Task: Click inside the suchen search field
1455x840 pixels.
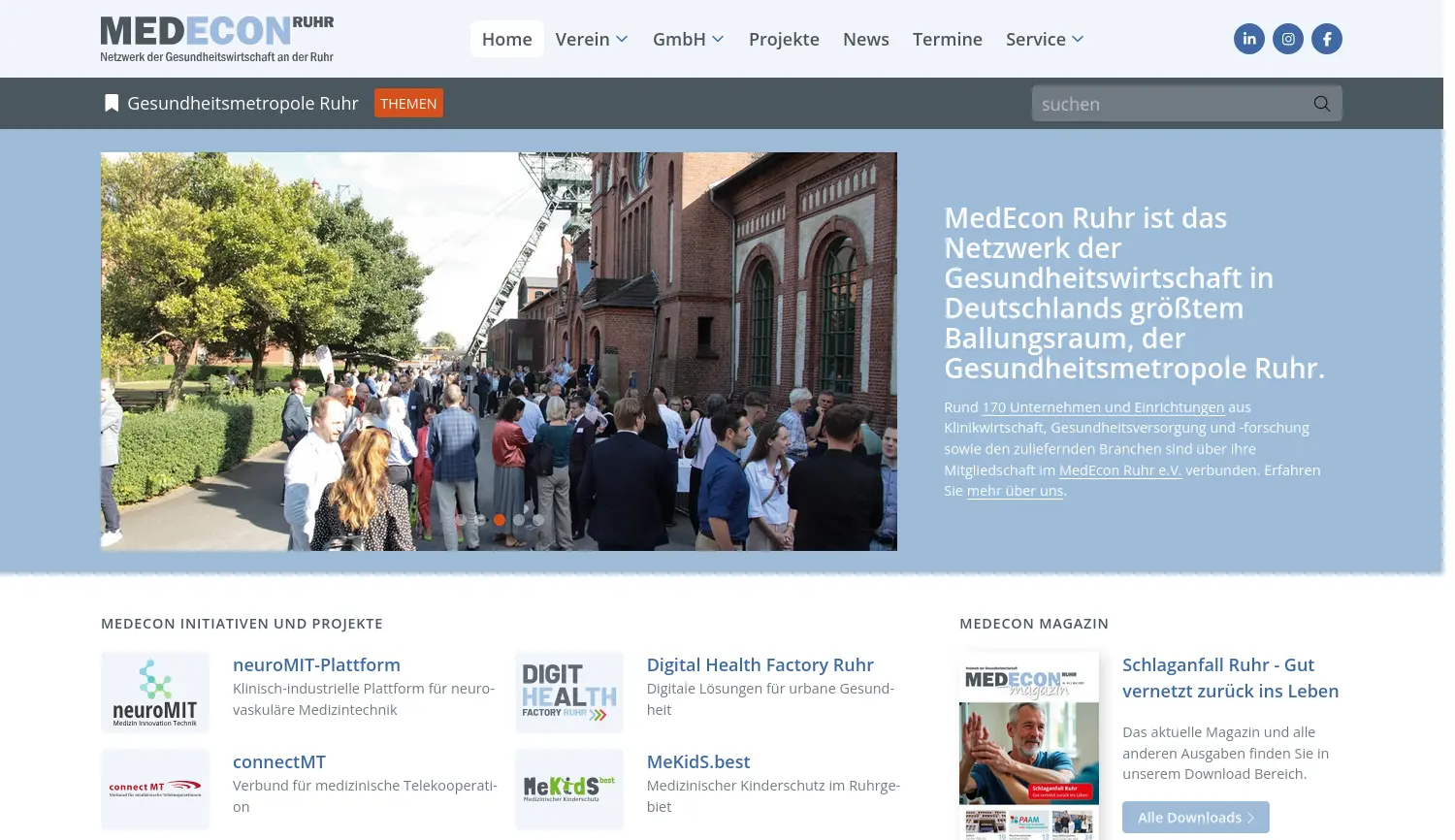Action: pyautogui.click(x=1164, y=103)
